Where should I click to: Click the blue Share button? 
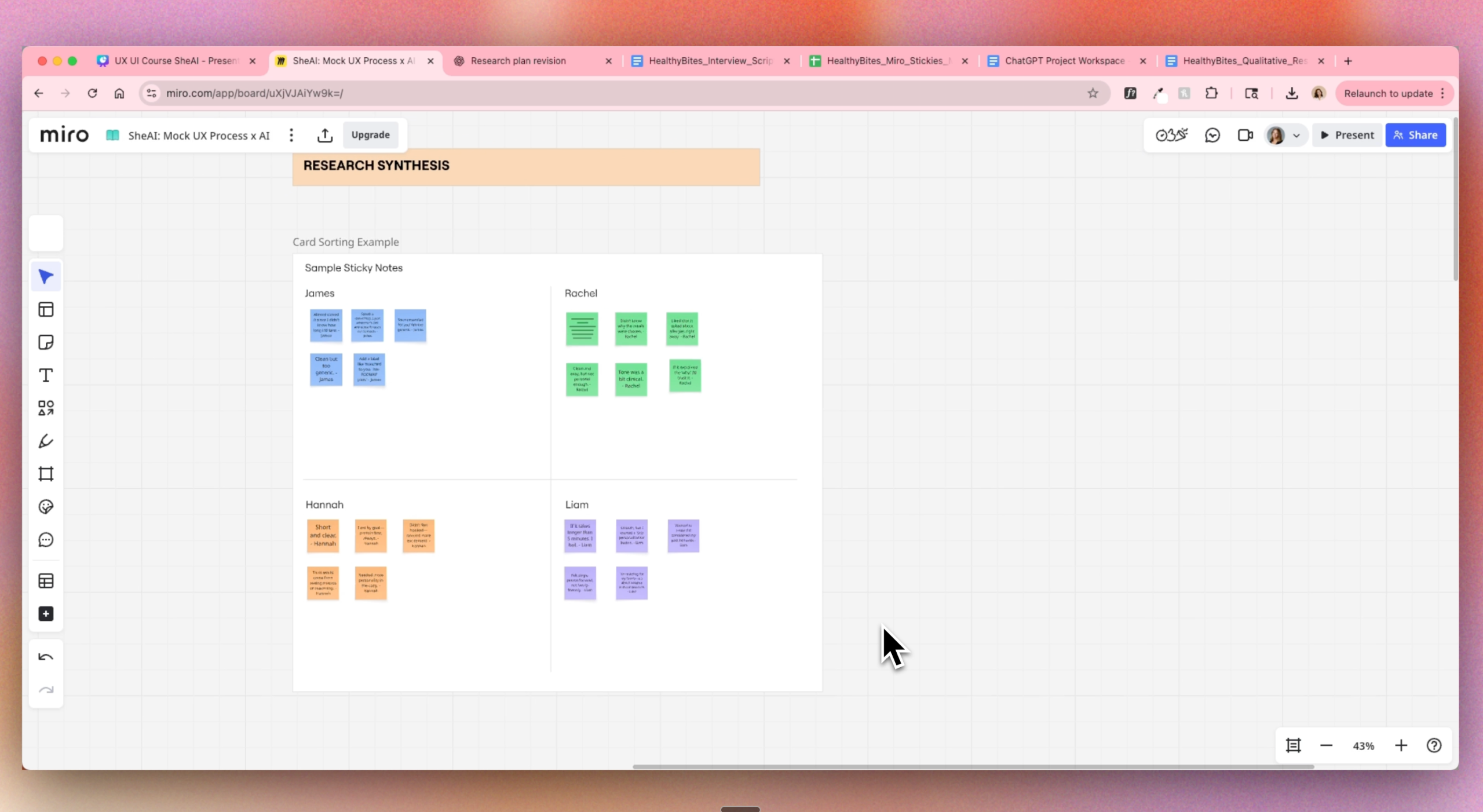(1415, 135)
